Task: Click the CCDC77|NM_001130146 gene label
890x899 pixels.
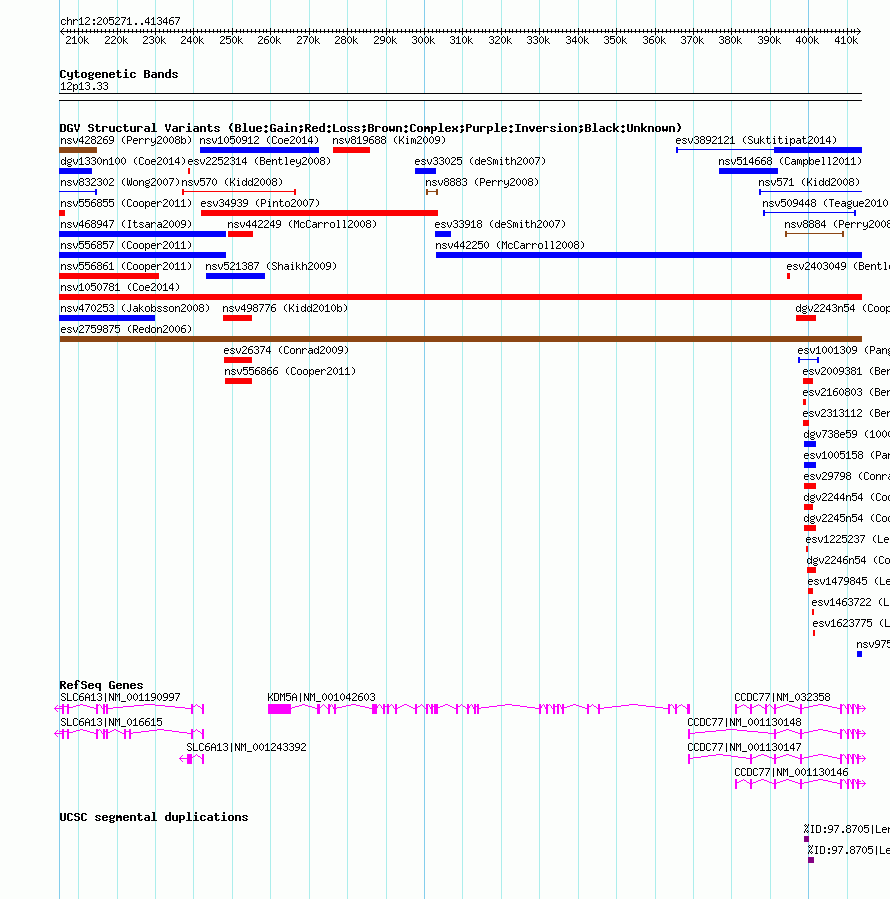Action: (791, 772)
